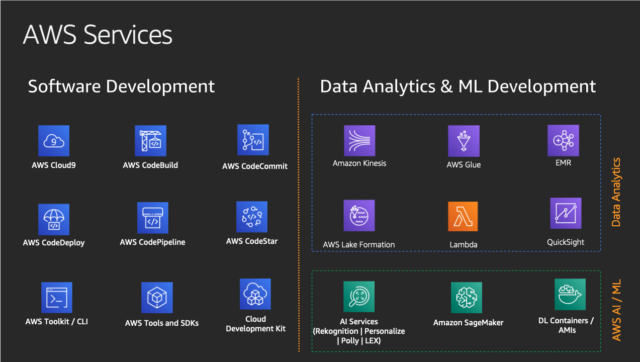Click the AI Services green icon
Image resolution: width=640 pixels, height=362 pixels.
click(359, 296)
